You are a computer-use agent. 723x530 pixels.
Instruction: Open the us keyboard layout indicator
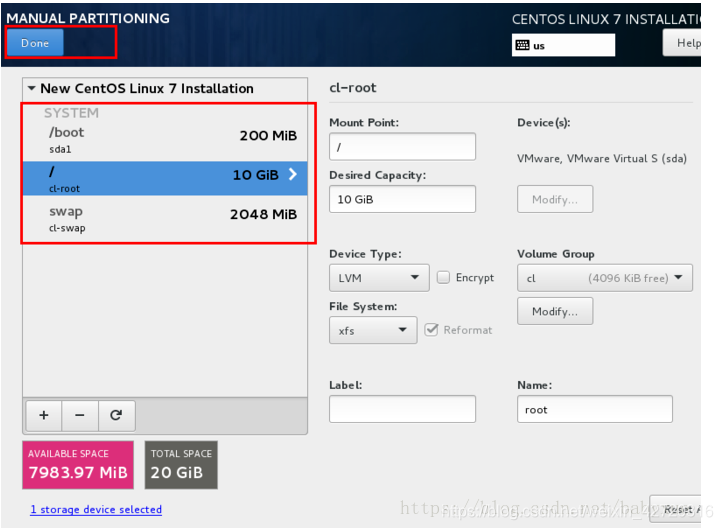563,45
